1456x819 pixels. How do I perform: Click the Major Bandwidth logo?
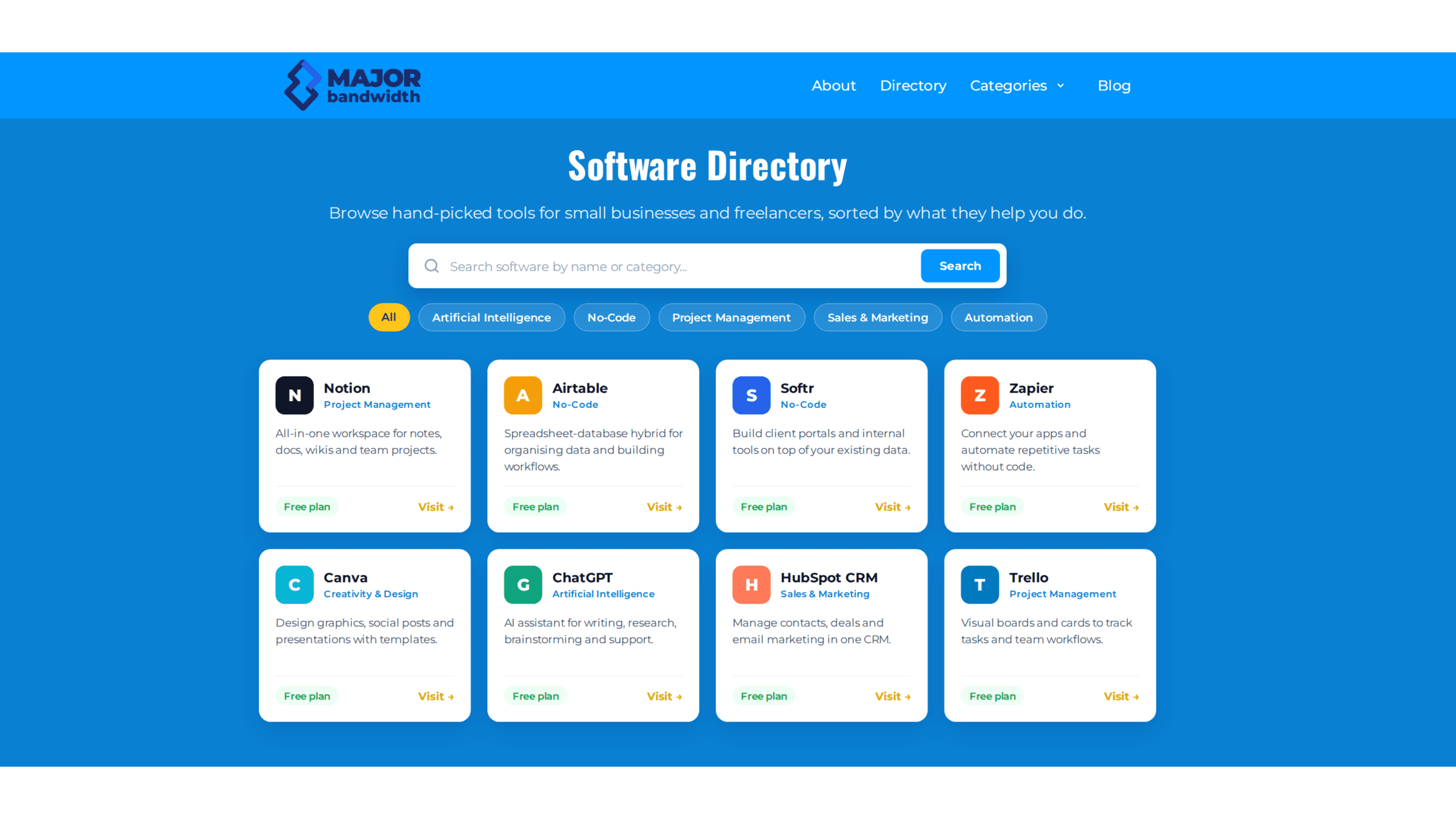(352, 85)
